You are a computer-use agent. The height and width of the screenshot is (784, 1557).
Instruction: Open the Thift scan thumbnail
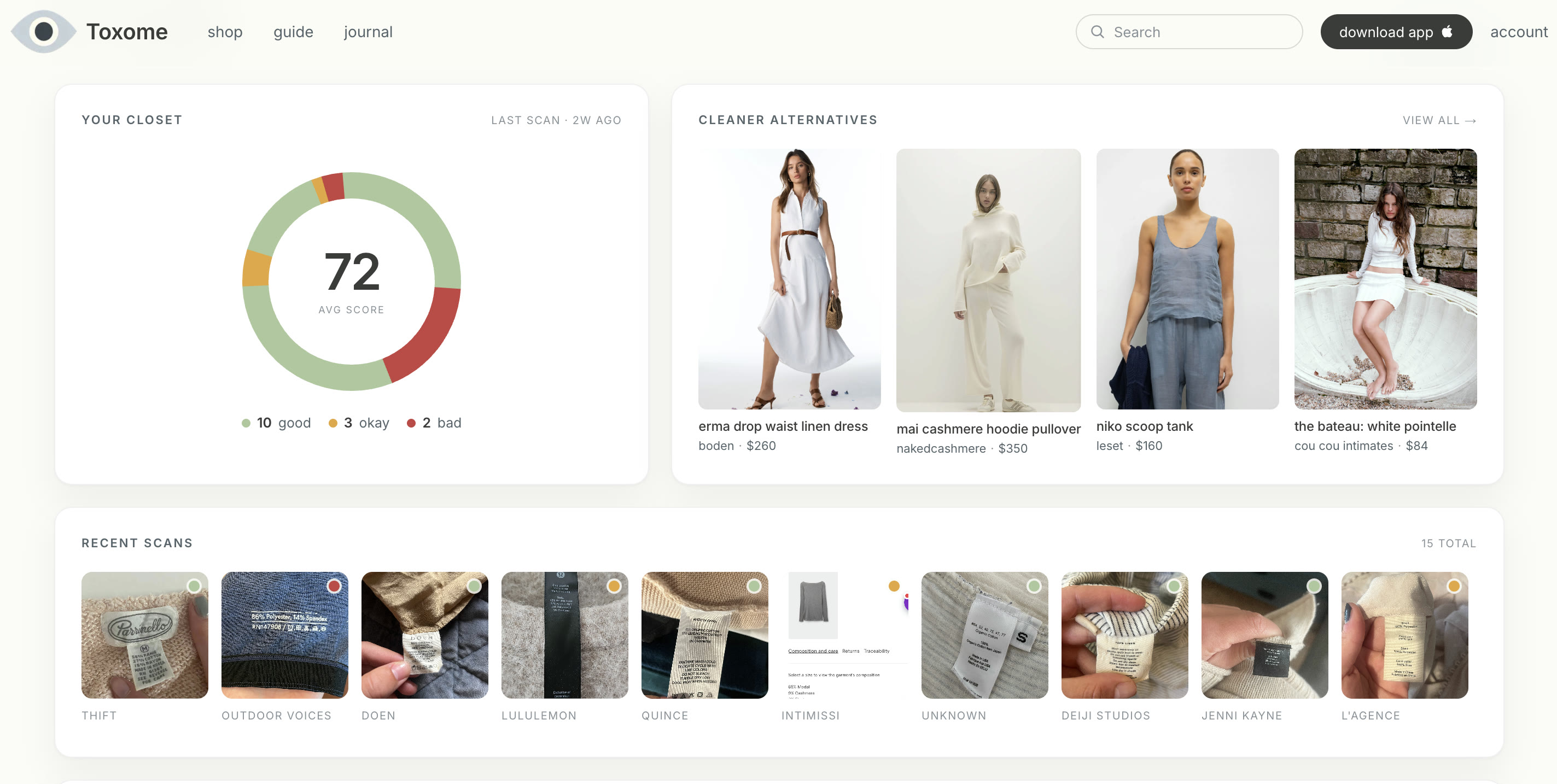coord(144,635)
